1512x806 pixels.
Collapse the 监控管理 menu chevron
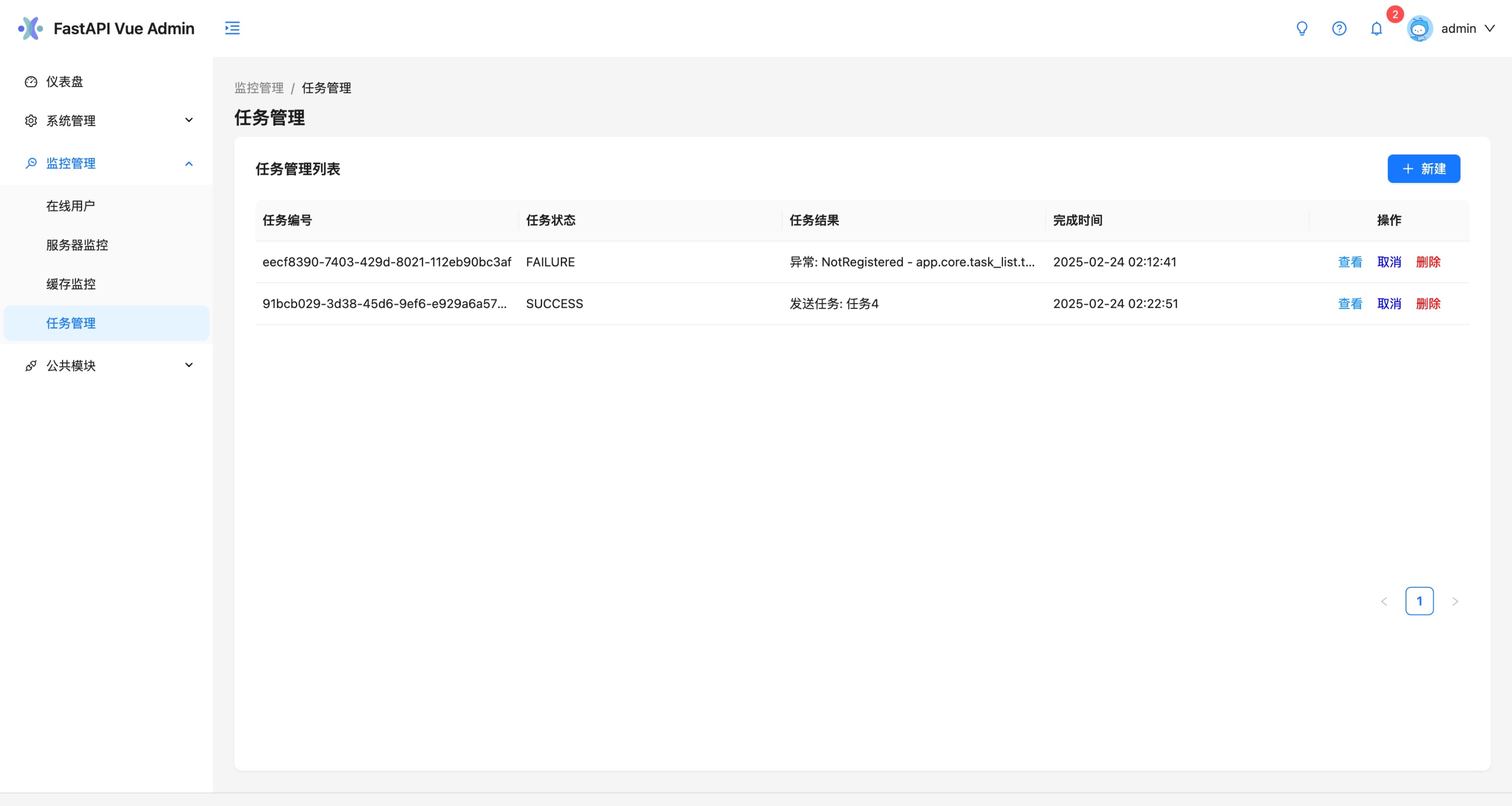click(189, 163)
